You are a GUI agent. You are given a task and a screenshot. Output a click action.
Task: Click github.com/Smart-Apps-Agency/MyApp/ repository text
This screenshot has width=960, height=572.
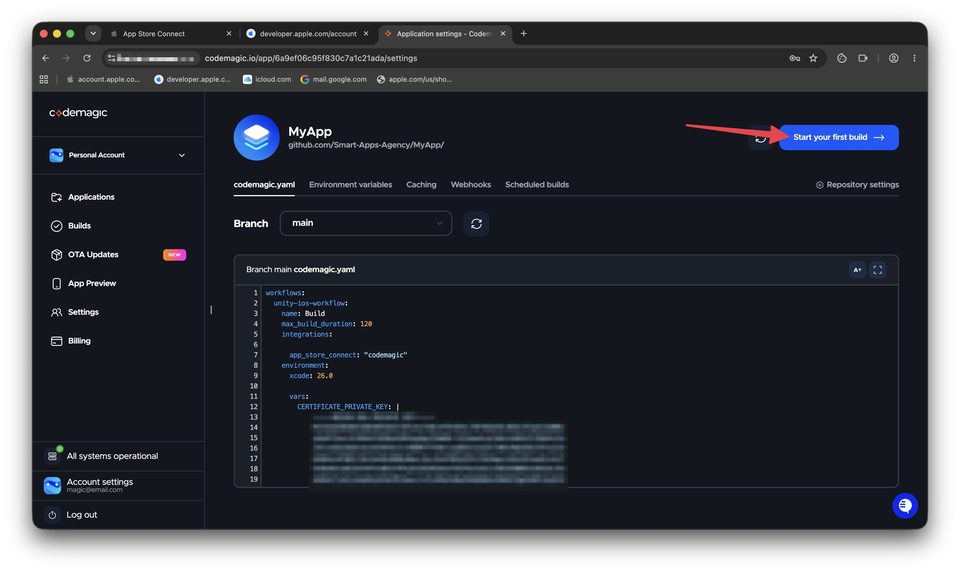366,145
